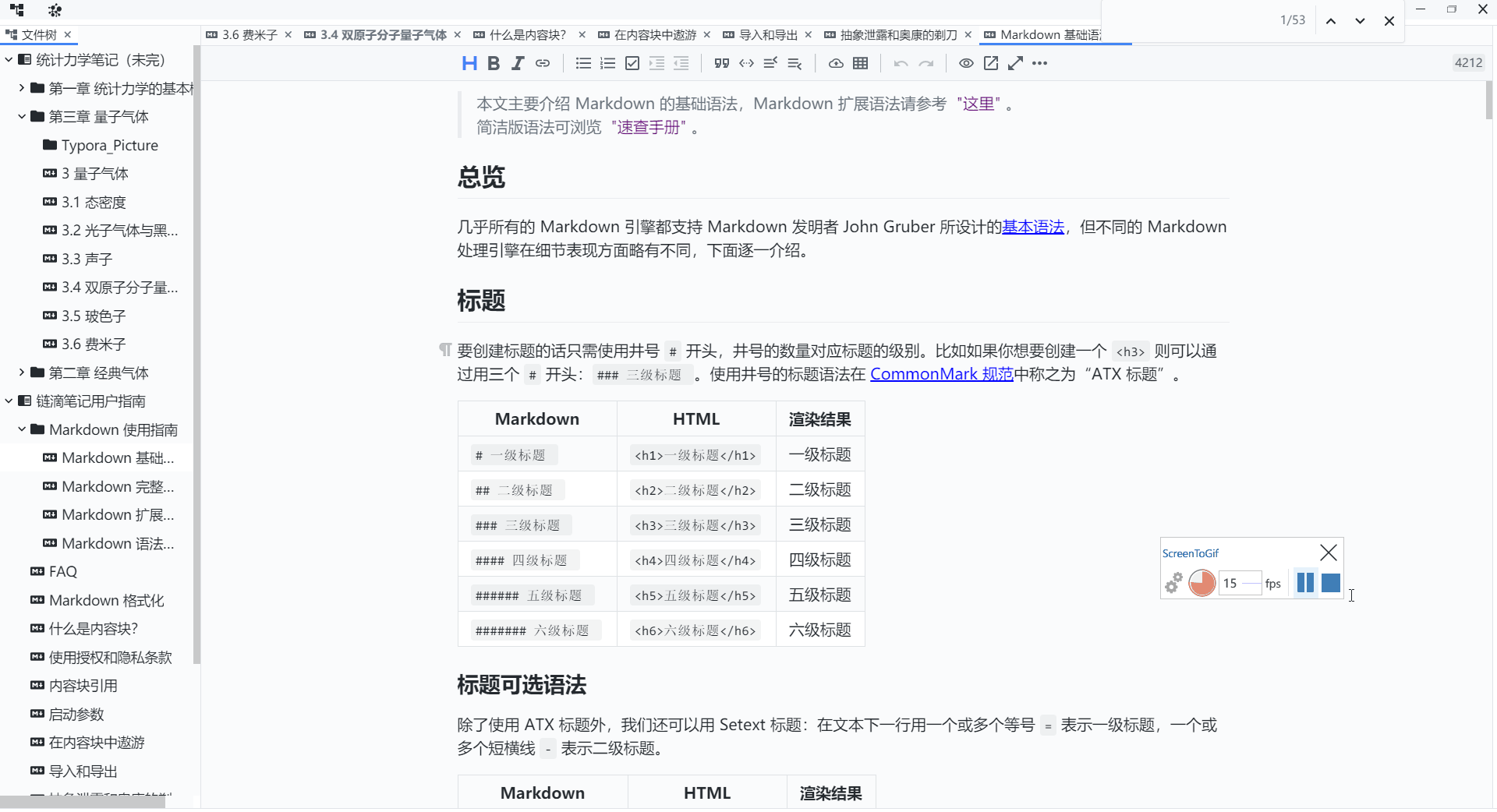Click the redo icon

click(925, 64)
